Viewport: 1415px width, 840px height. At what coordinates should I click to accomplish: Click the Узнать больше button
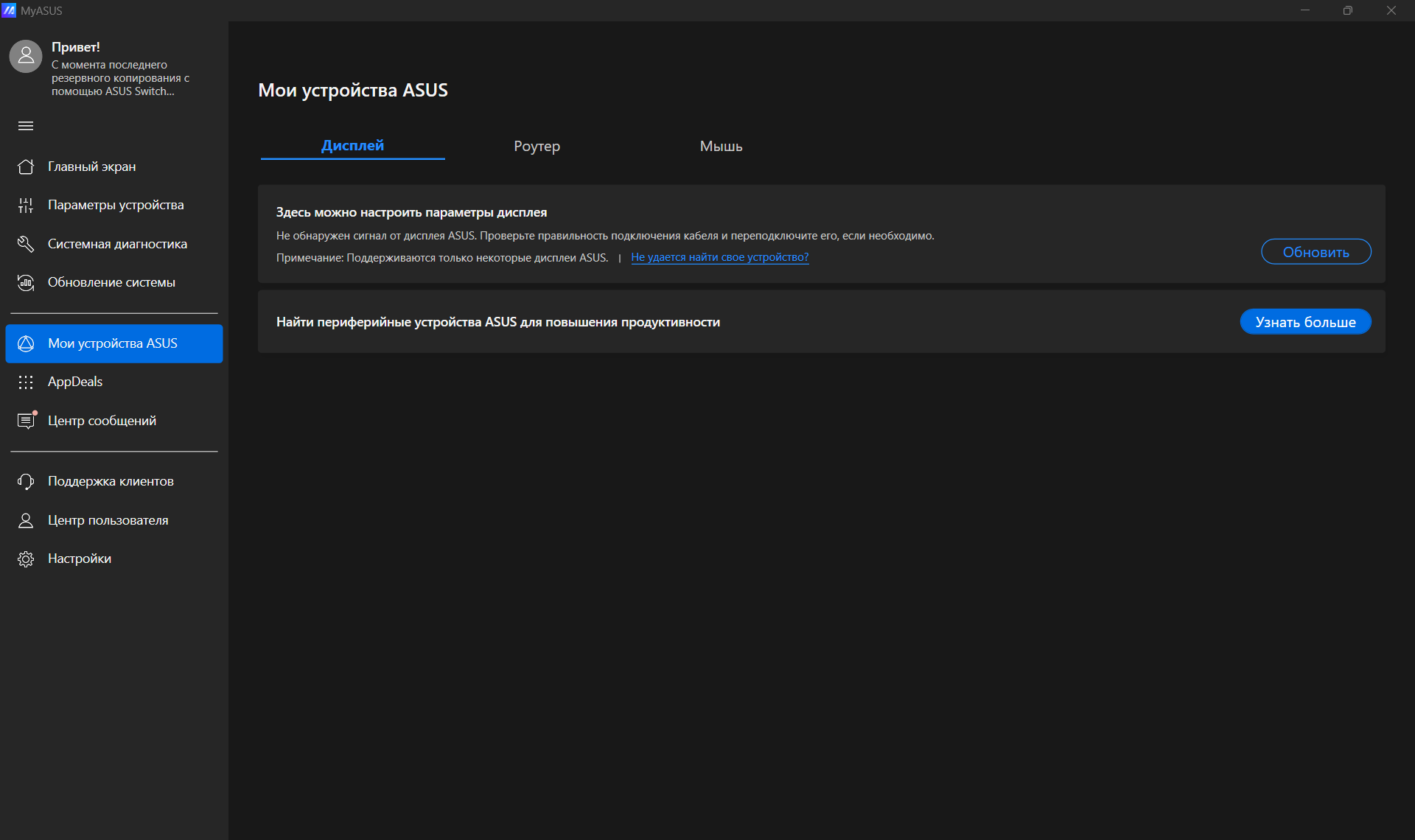1305,322
